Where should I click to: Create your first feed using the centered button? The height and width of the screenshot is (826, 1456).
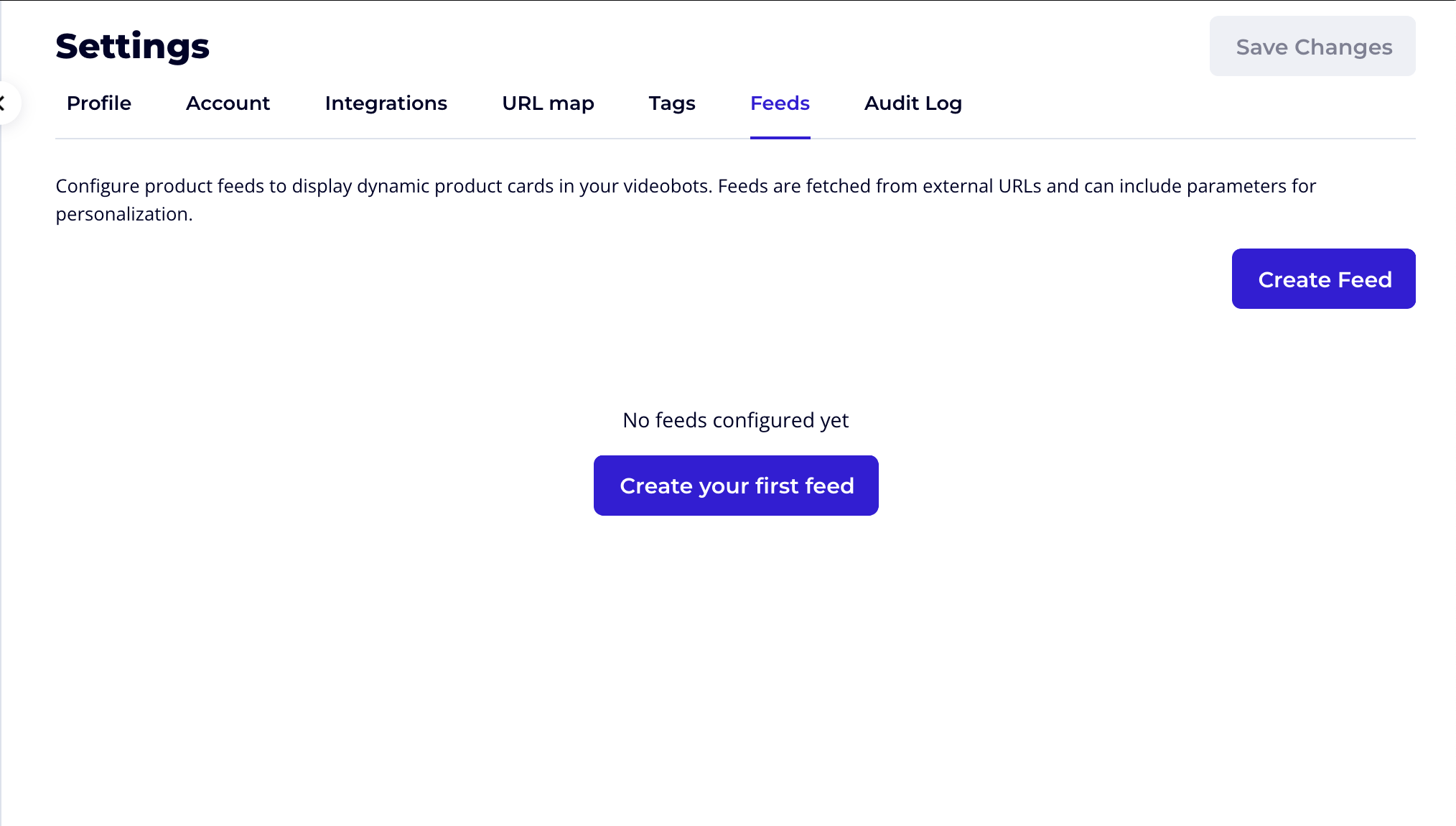click(736, 485)
